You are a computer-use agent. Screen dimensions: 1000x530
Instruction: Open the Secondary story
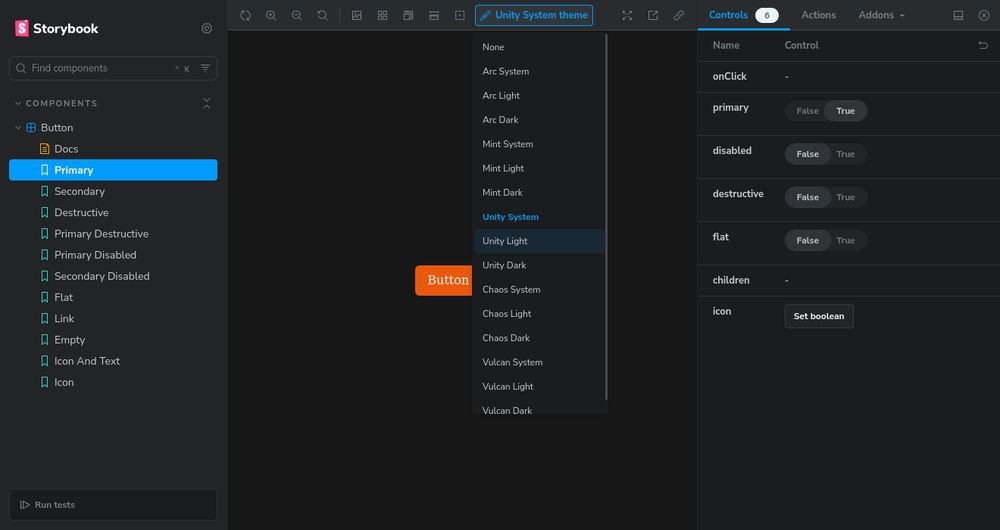(113, 191)
